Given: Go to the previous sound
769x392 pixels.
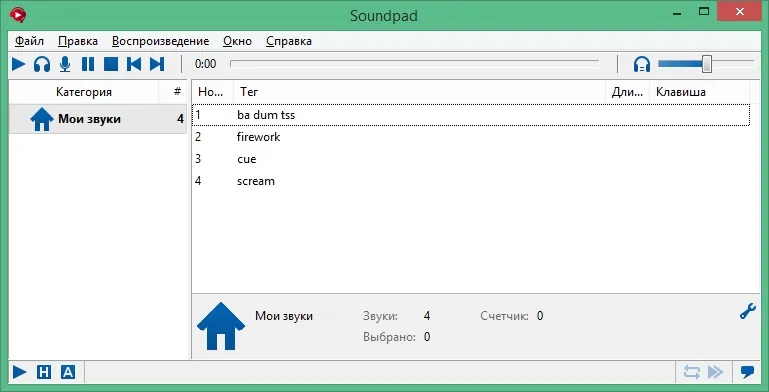Looking at the screenshot, I should (134, 64).
